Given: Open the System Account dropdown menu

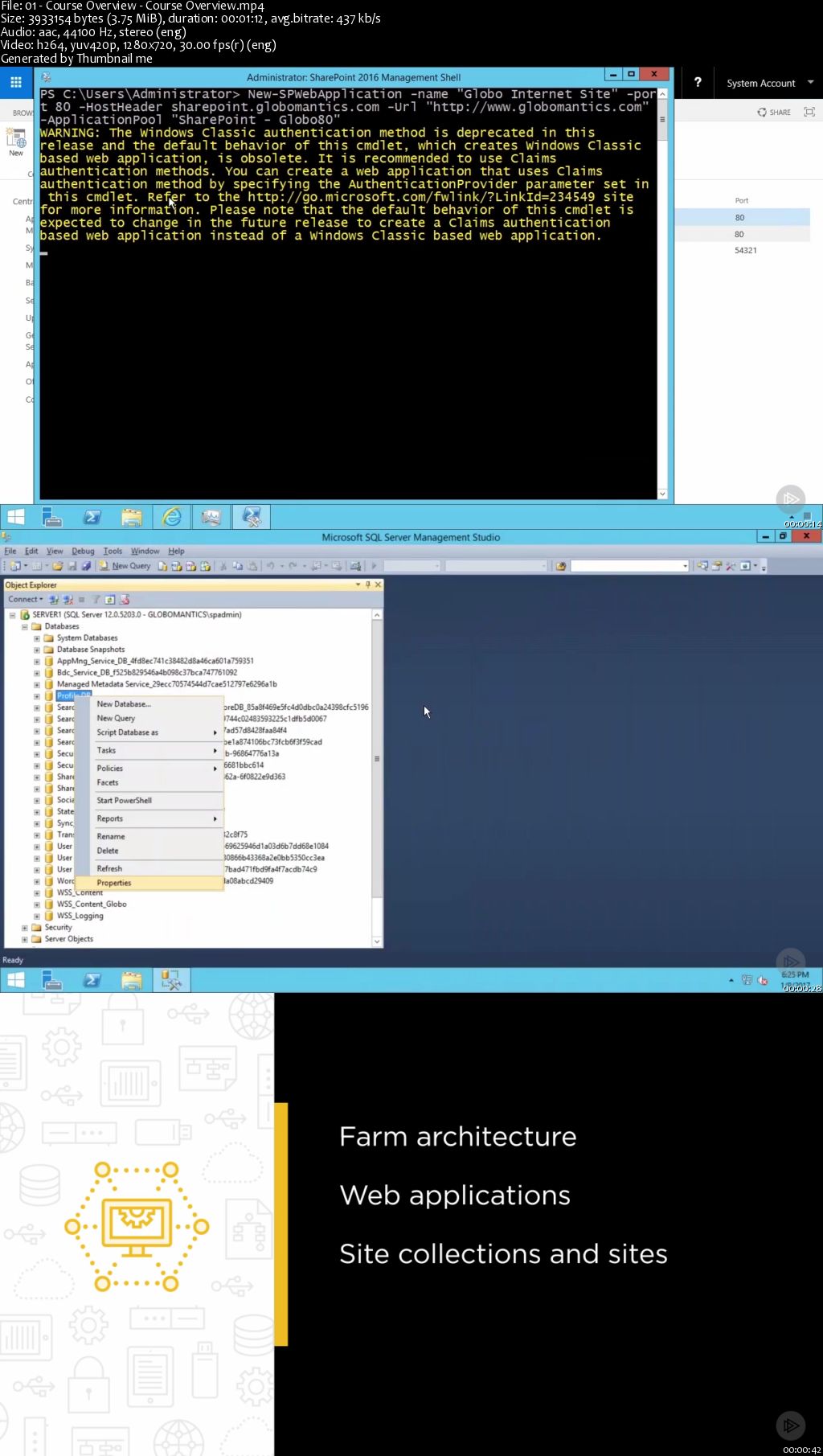Looking at the screenshot, I should click(x=770, y=83).
